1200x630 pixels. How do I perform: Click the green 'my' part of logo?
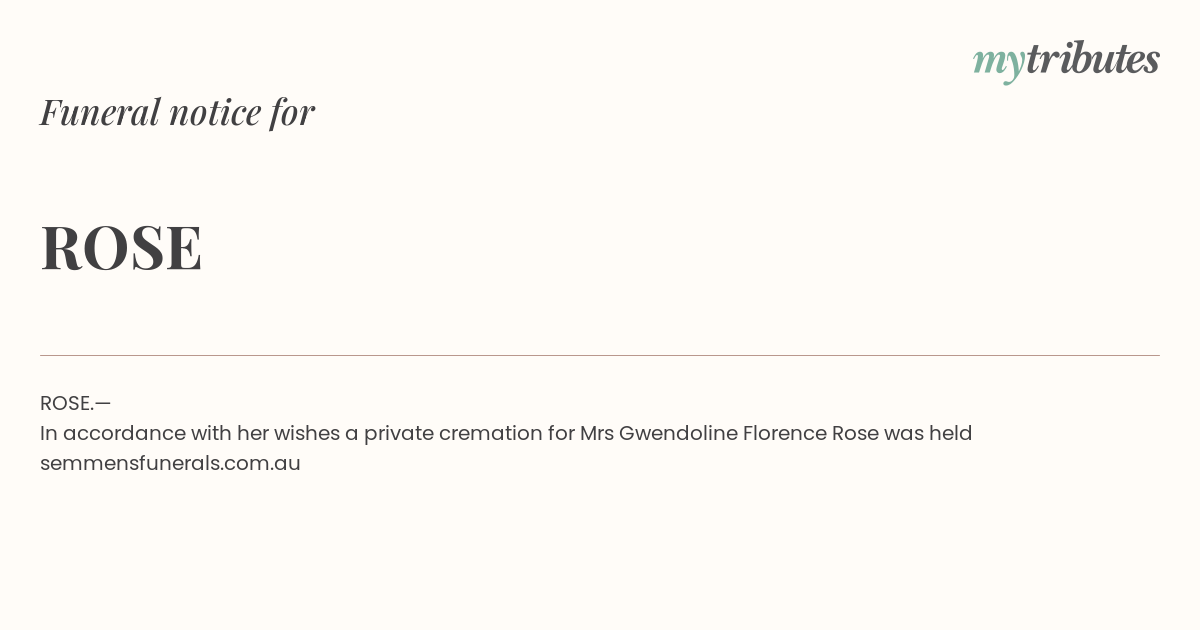click(999, 63)
